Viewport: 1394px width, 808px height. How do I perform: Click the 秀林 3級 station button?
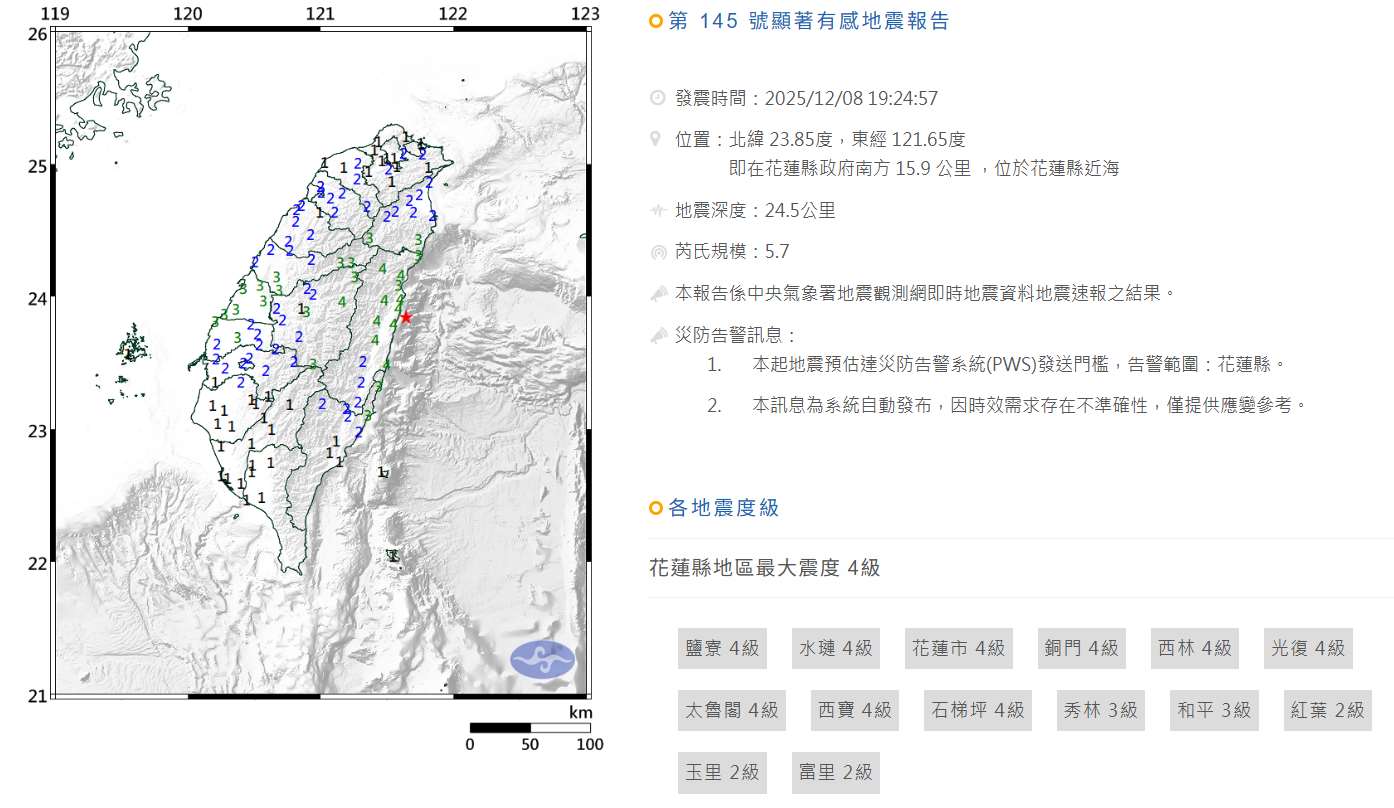[x=1100, y=710]
